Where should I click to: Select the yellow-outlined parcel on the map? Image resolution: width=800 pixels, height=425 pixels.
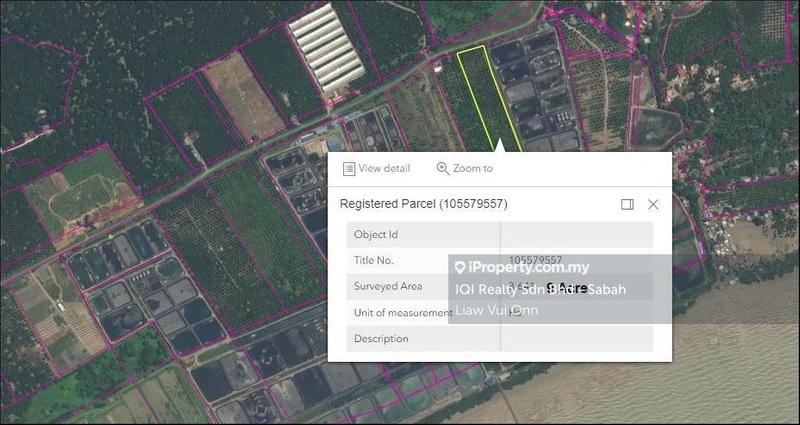pos(489,95)
